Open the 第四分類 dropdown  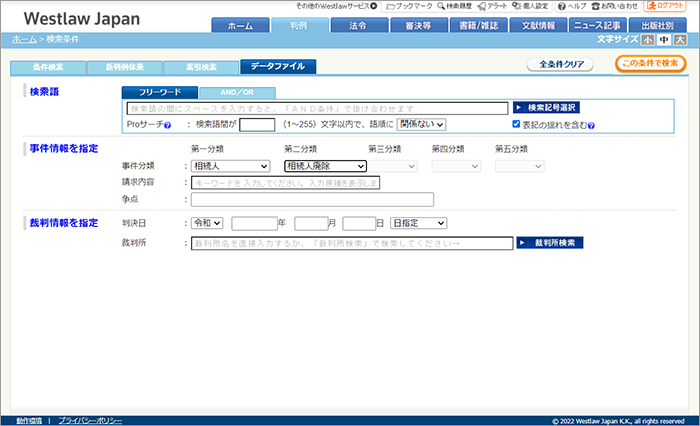[x=456, y=166]
